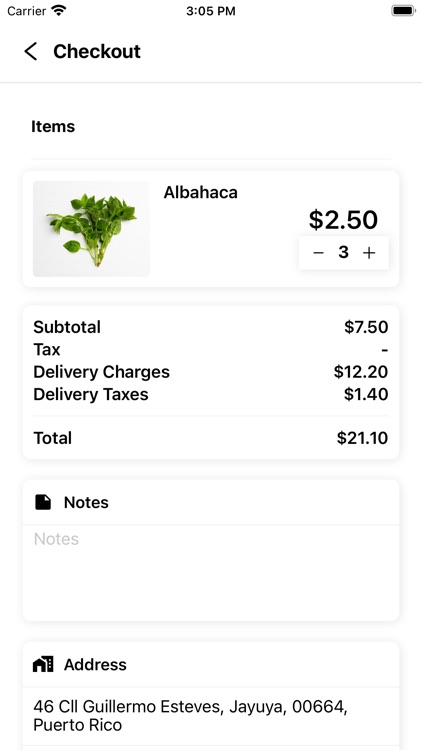Tap the Items section heading
The image size is (422, 750).
[53, 127]
